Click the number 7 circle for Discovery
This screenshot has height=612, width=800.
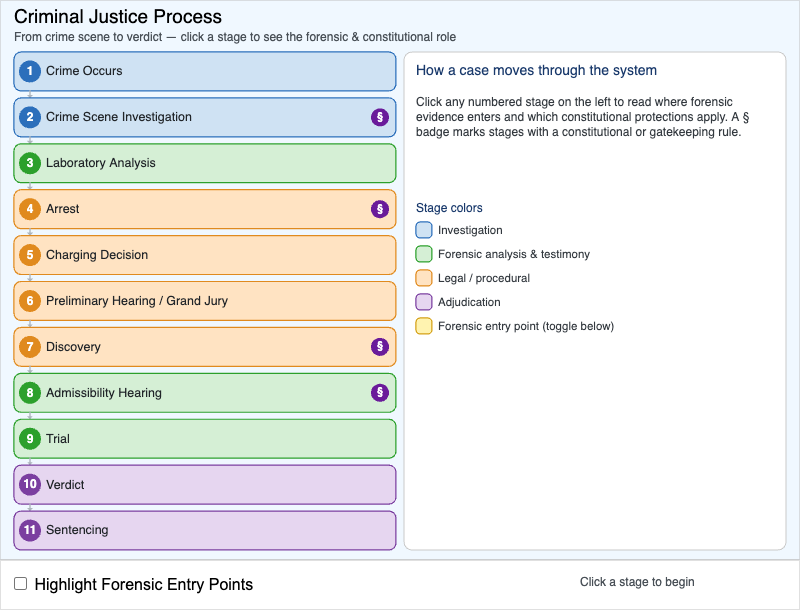coord(30,346)
